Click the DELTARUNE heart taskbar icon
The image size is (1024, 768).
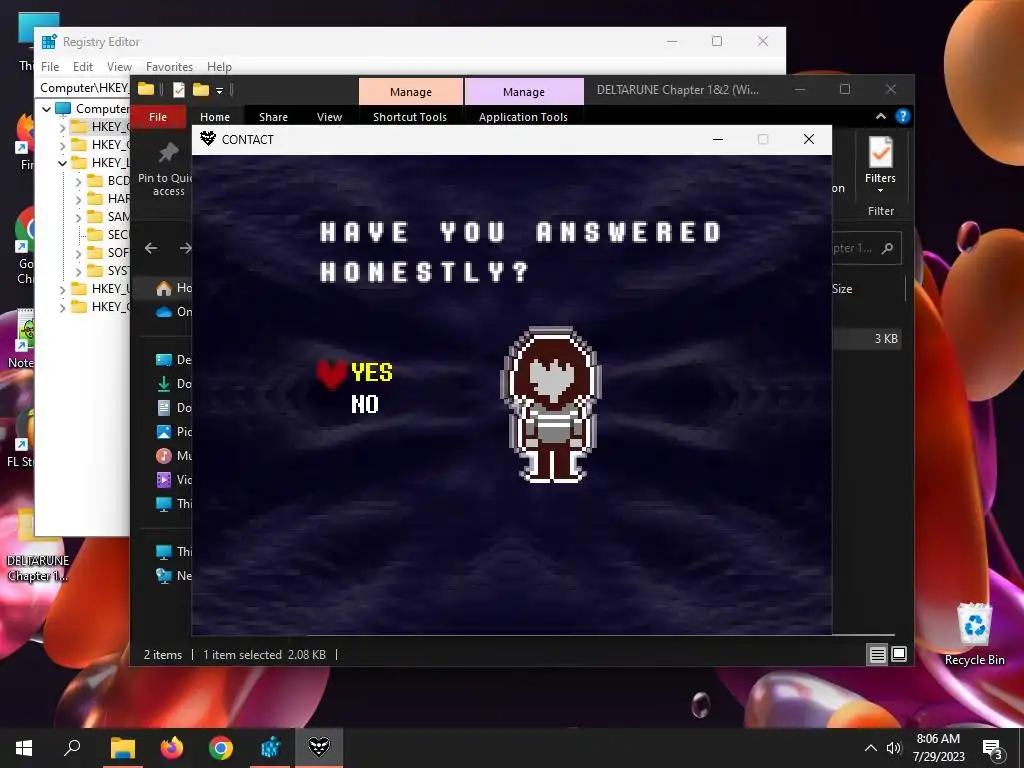pos(319,748)
